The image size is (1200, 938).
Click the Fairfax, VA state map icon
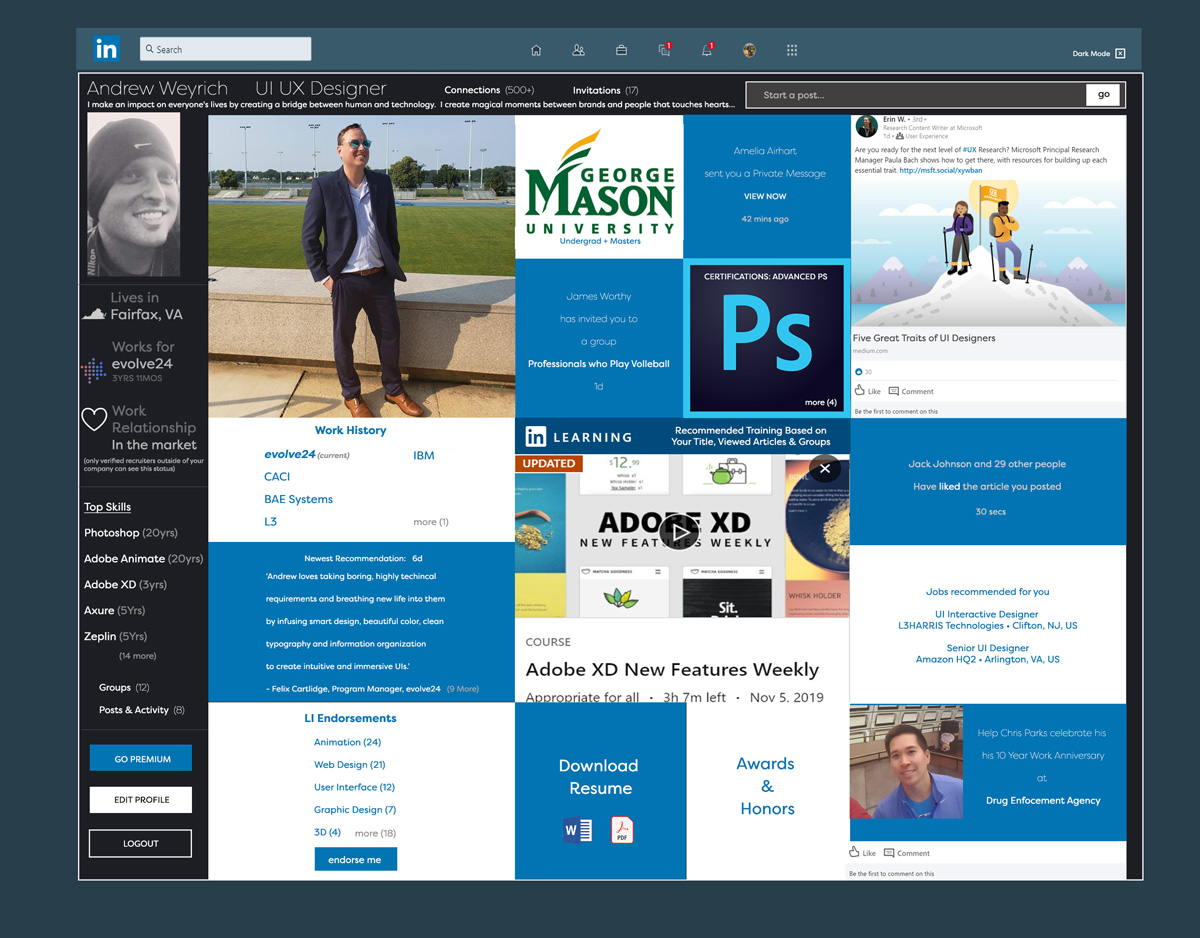tap(94, 314)
